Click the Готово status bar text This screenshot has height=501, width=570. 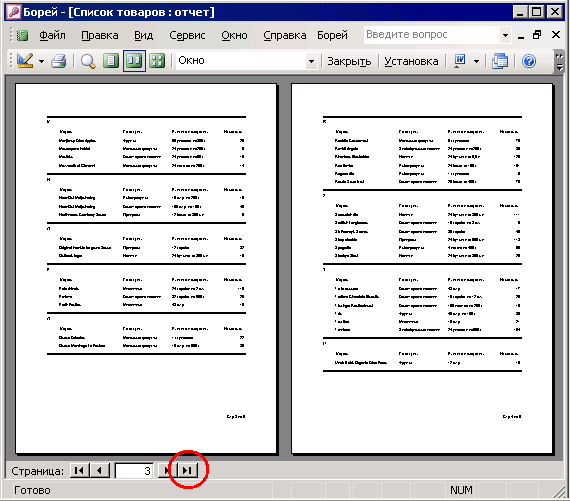point(32,490)
